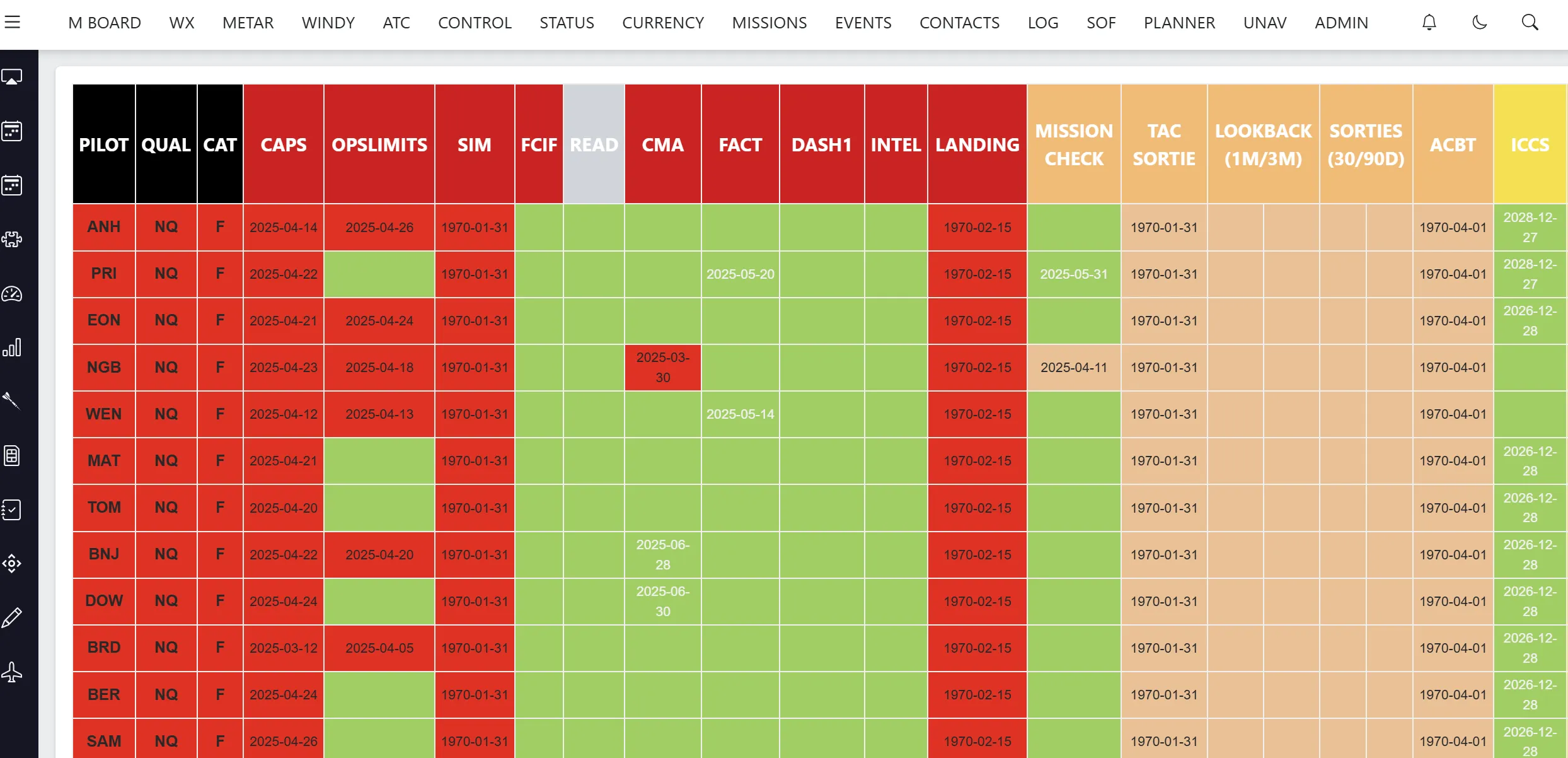Open the checklist notebook sidebar icon
The width and height of the screenshot is (1568, 758).
point(12,510)
